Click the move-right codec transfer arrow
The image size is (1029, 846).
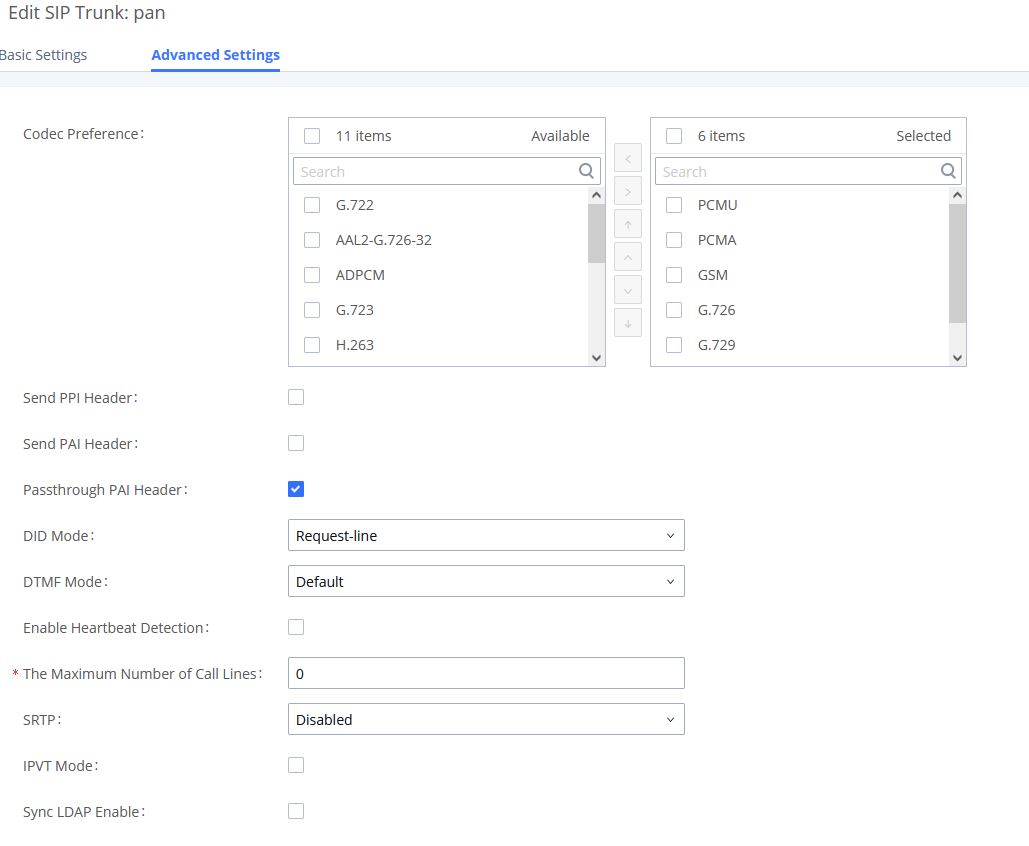pos(627,190)
